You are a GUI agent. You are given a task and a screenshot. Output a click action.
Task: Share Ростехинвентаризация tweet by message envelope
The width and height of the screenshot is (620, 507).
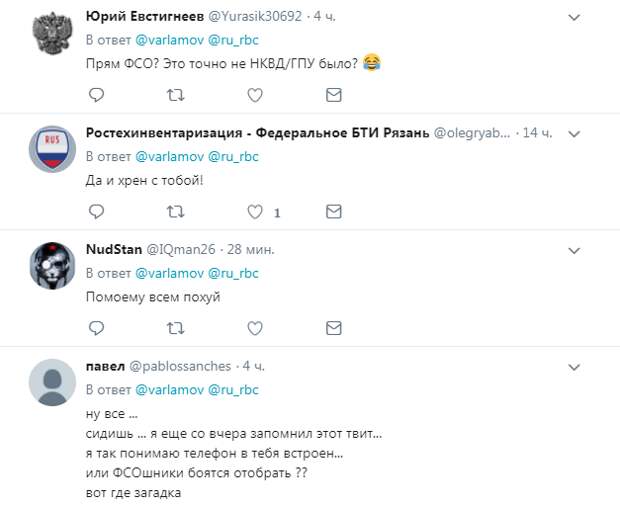334,211
